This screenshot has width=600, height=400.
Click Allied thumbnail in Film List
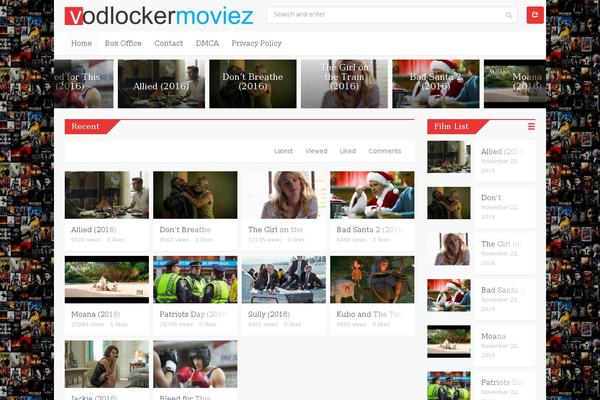[x=449, y=157]
